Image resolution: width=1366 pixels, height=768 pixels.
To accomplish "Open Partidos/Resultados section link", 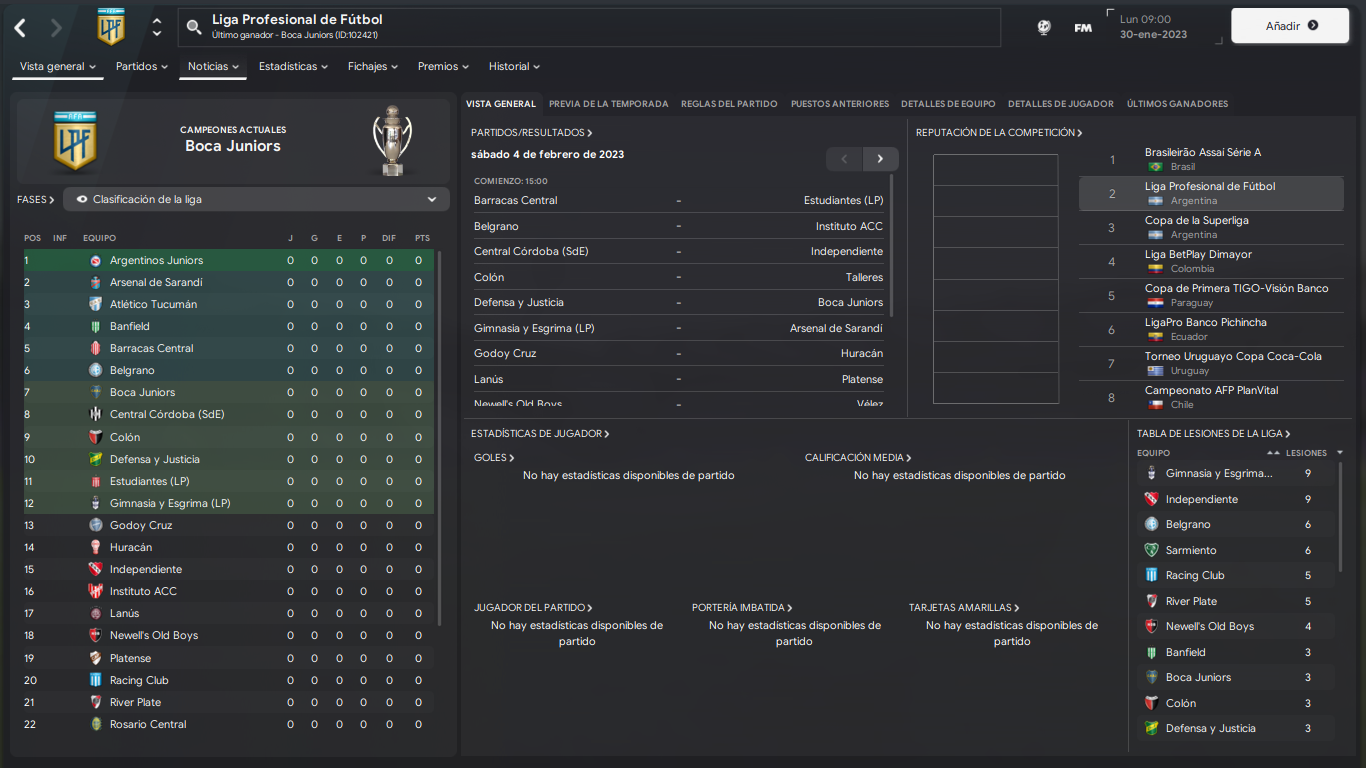I will [x=531, y=133].
